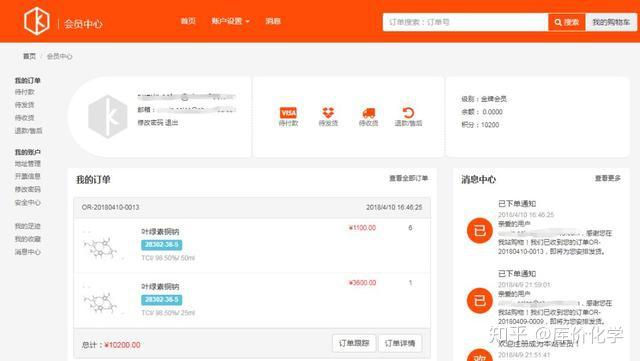
Task: Select 待收货 in the left sidebar
Action: tap(24, 118)
